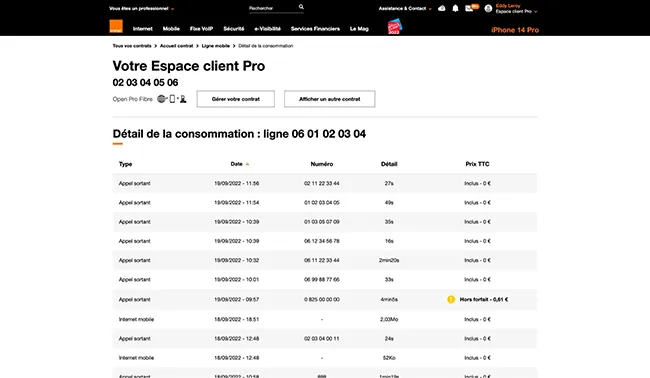Expand Assistance & Contact menu
This screenshot has width=650, height=378.
405,8
